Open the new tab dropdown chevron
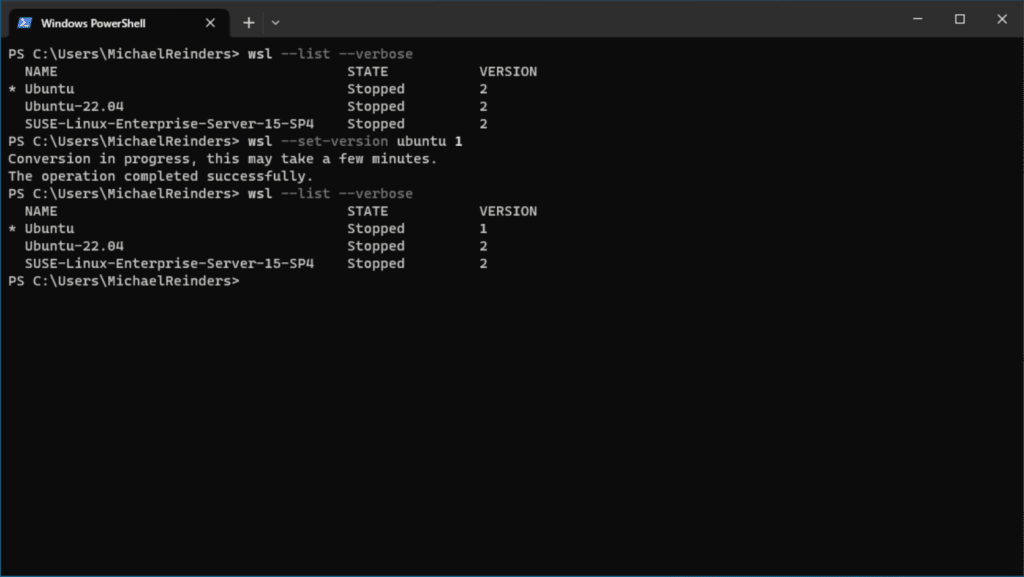The height and width of the screenshot is (577, 1024). click(x=275, y=22)
